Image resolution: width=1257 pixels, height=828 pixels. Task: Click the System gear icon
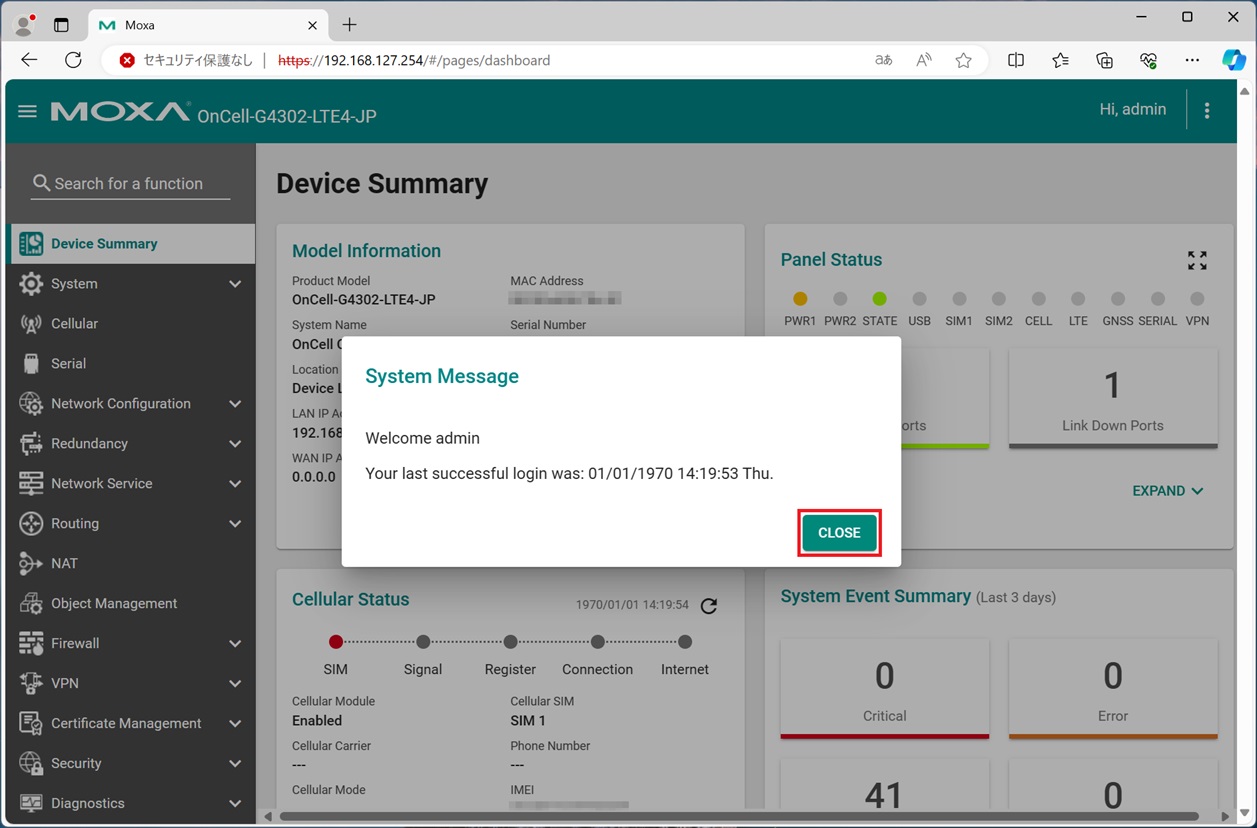click(31, 284)
